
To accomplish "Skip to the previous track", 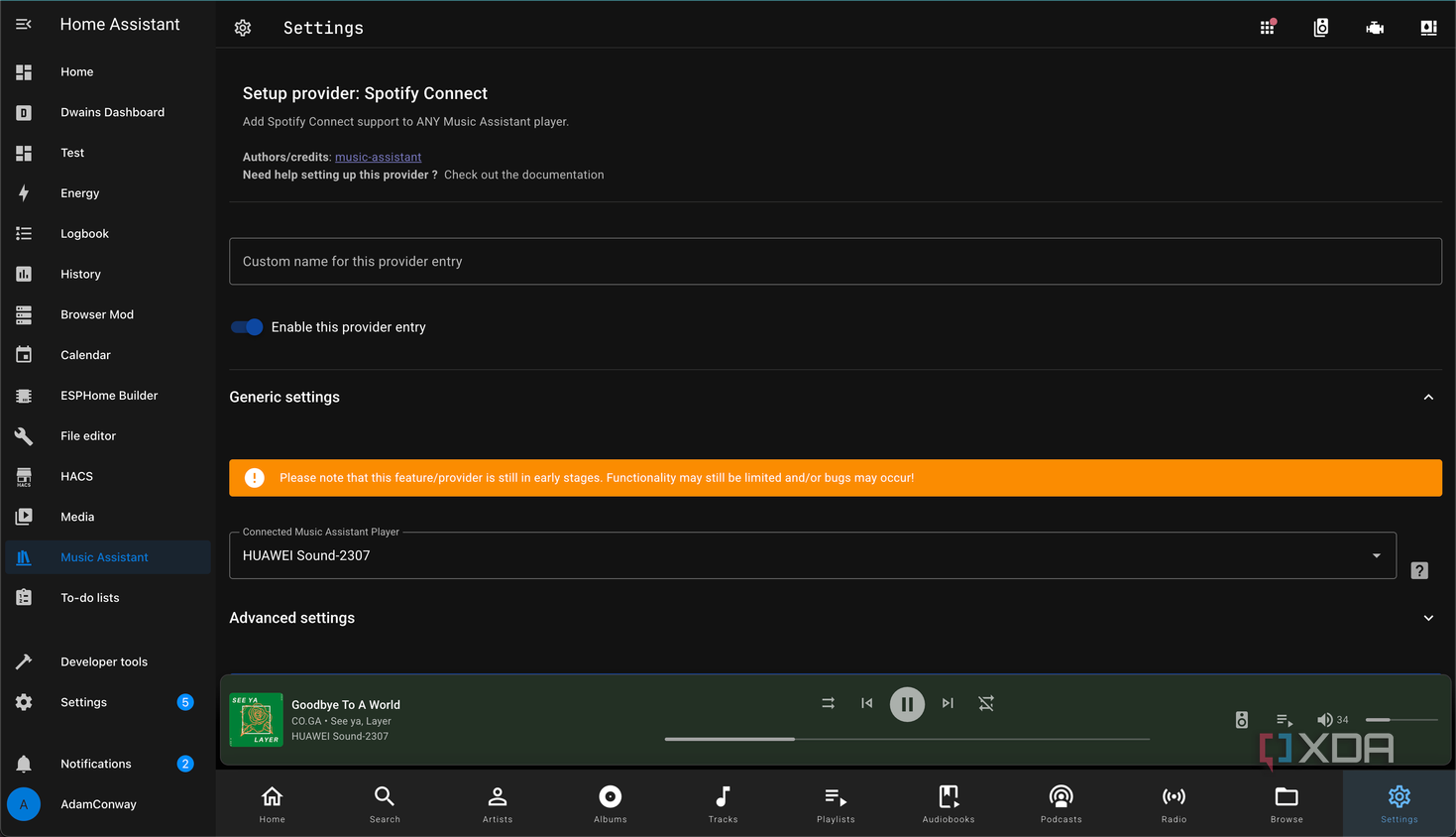I will pos(867,703).
